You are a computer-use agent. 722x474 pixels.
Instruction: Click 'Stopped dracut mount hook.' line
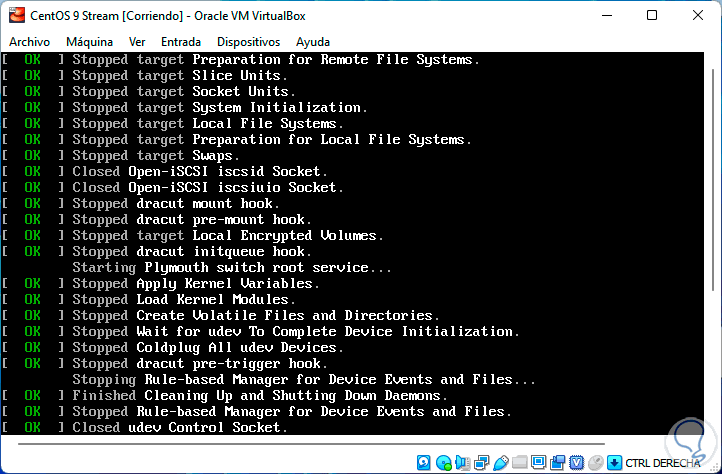[x=176, y=204]
